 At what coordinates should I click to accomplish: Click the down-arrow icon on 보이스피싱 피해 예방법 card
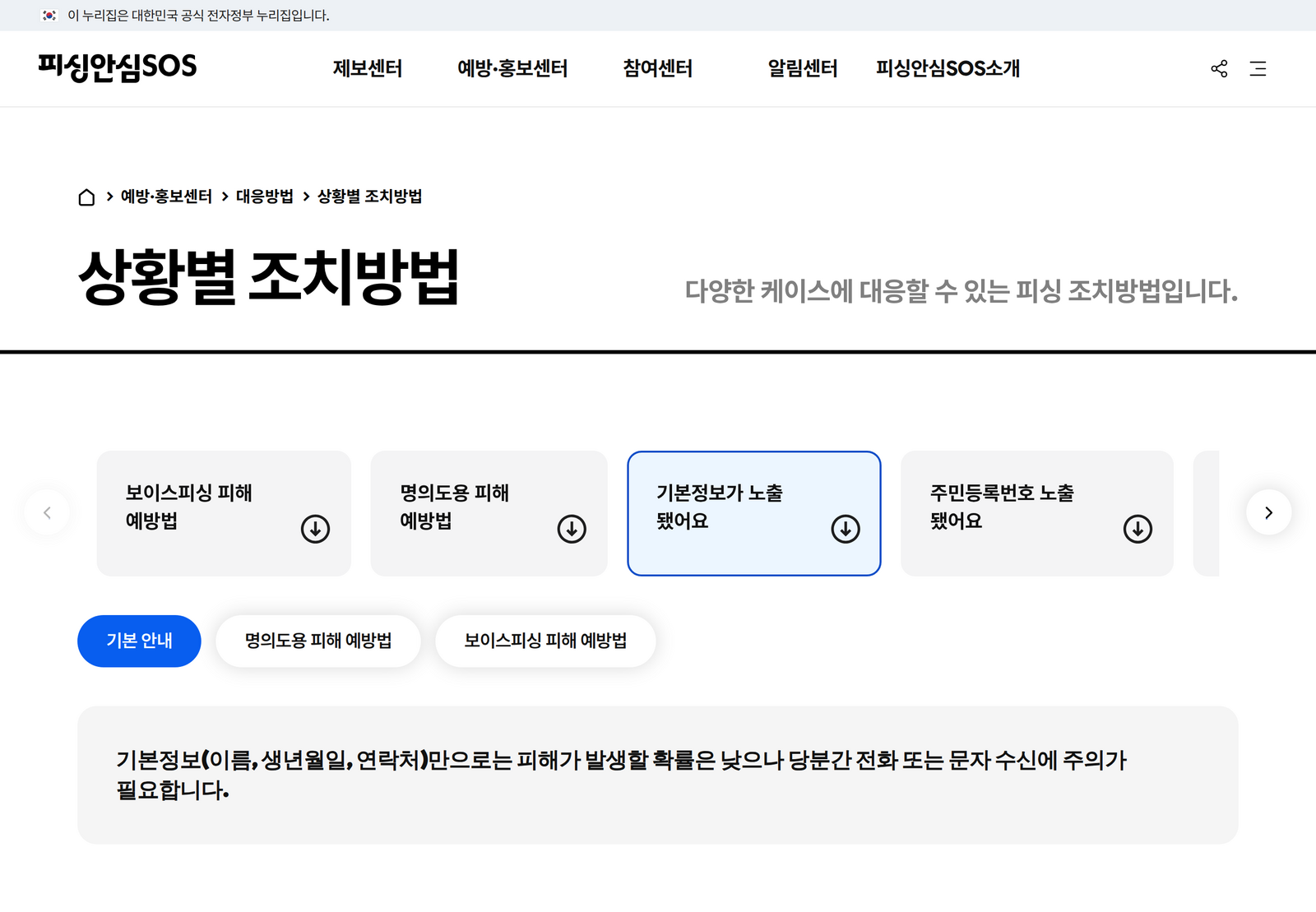(x=315, y=529)
